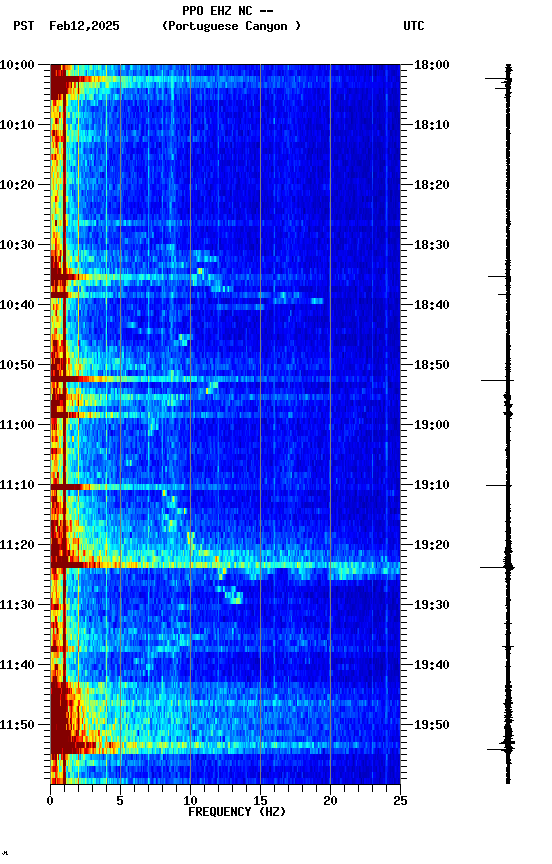Click the 'UTC' timezone label
This screenshot has height=864, width=552.
tap(414, 26)
